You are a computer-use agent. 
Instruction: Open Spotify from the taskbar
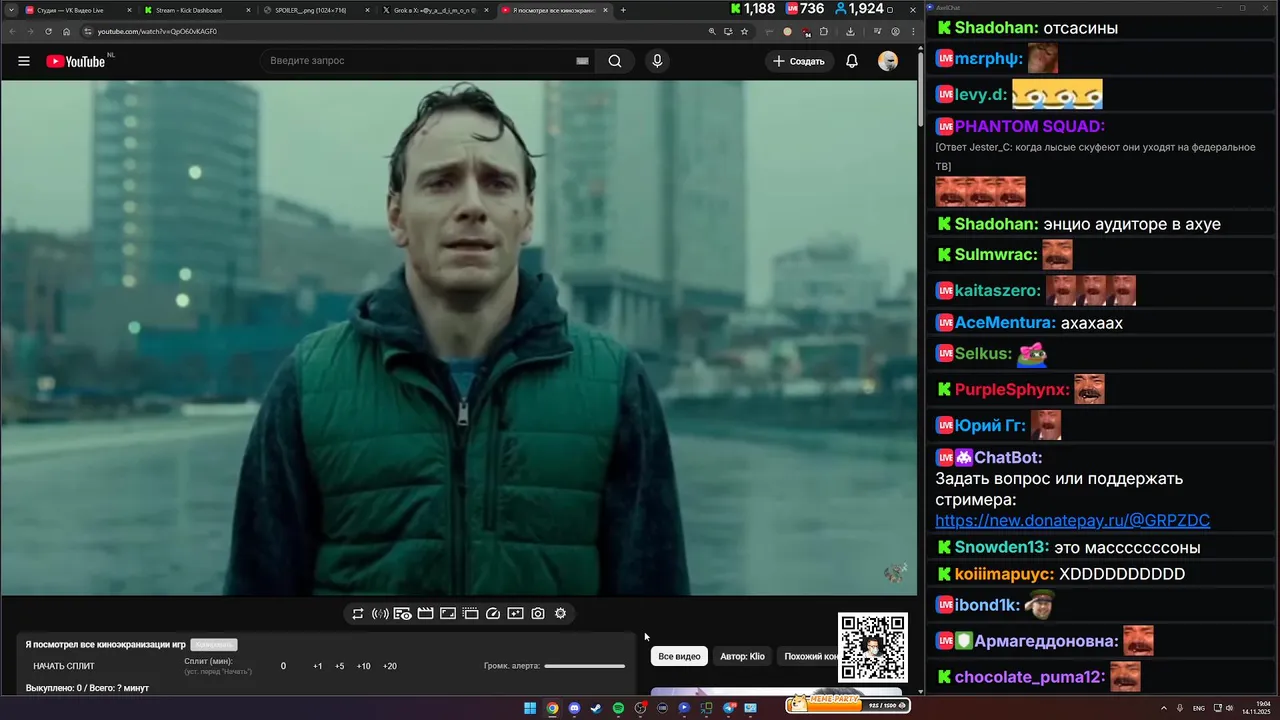click(618, 708)
